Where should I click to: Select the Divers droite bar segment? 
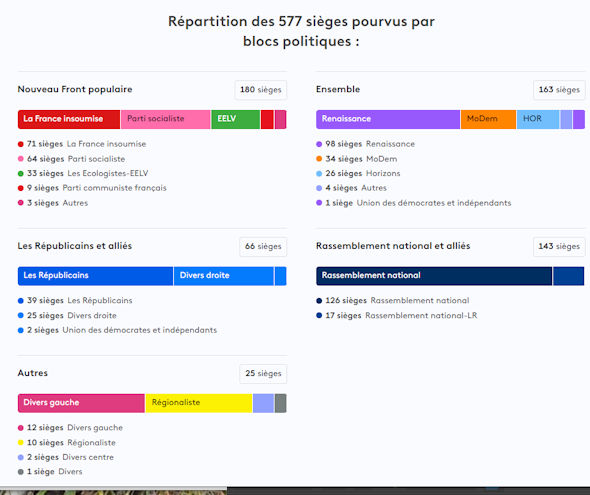tap(224, 276)
